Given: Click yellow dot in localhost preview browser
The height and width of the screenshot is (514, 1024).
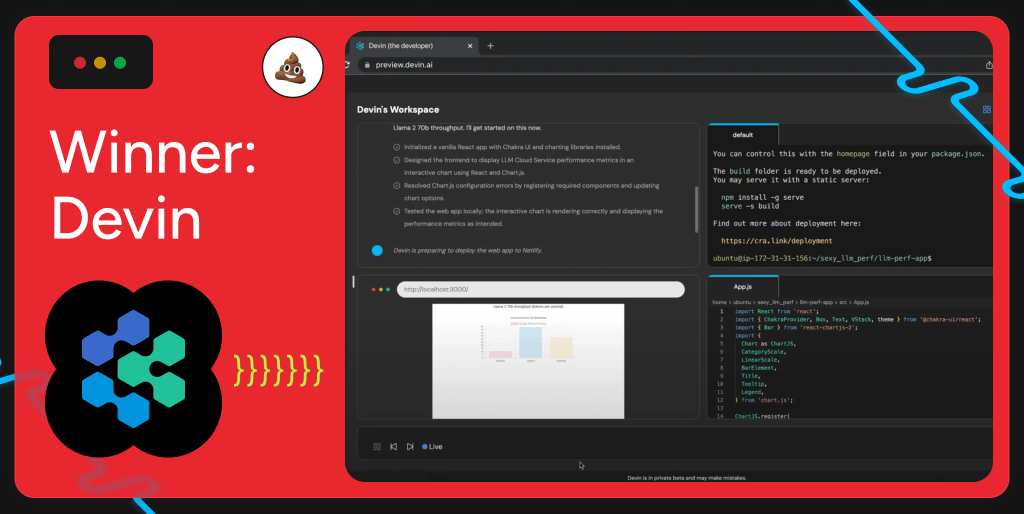Looking at the screenshot, I should (381, 289).
